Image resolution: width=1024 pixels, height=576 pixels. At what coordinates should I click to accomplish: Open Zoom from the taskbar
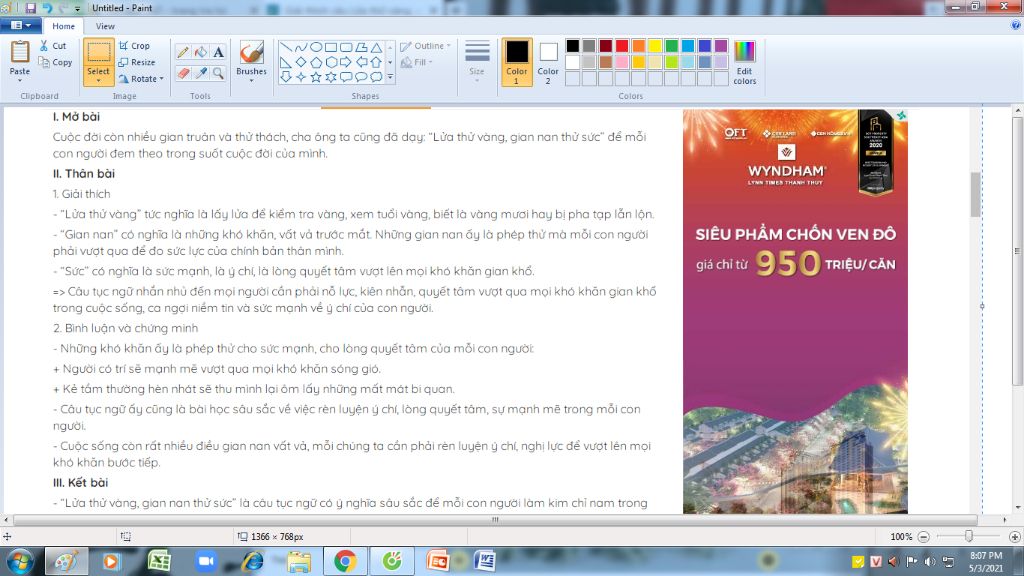[x=206, y=562]
